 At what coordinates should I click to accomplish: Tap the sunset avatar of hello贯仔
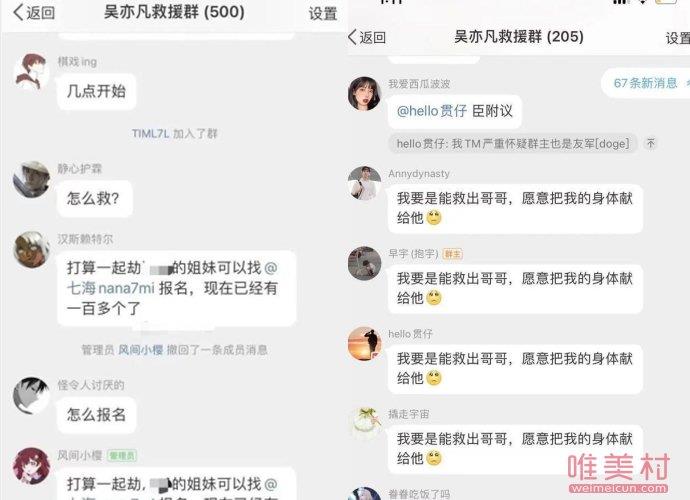point(364,343)
